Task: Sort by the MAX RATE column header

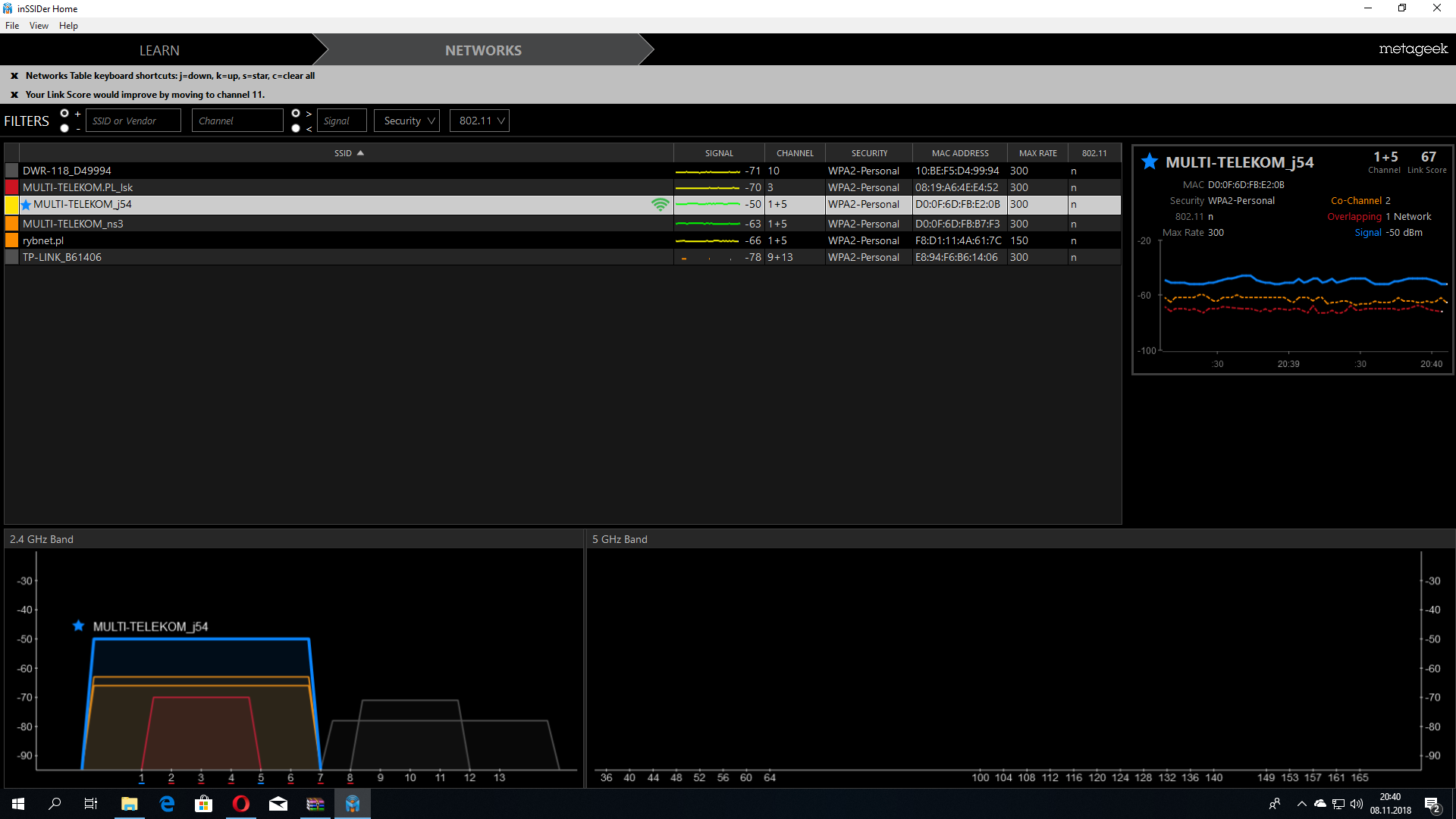Action: (1037, 153)
